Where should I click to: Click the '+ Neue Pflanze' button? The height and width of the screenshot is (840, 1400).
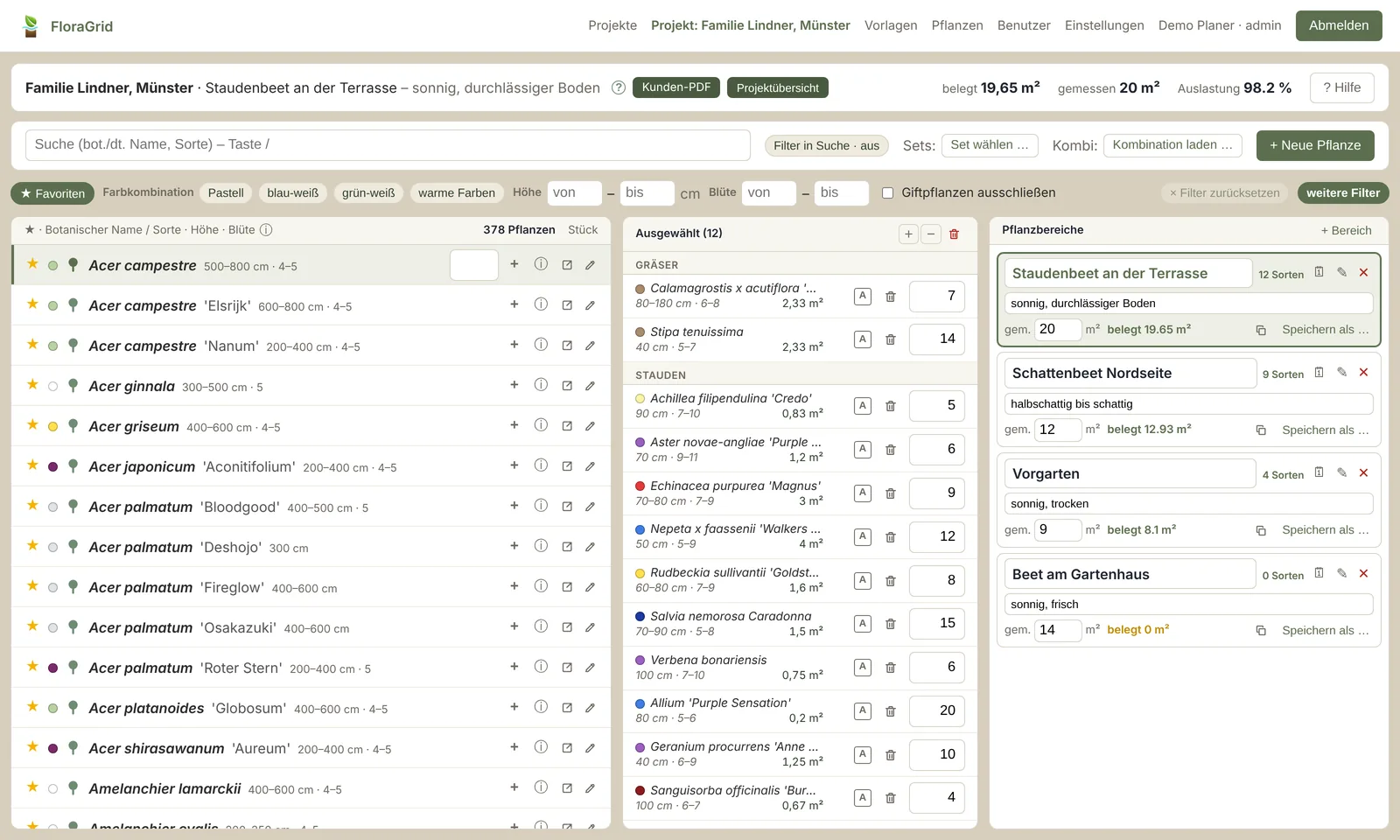(1315, 145)
